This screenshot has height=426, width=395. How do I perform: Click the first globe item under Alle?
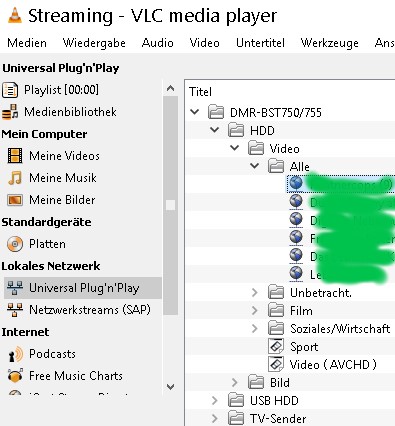pyautogui.click(x=296, y=184)
